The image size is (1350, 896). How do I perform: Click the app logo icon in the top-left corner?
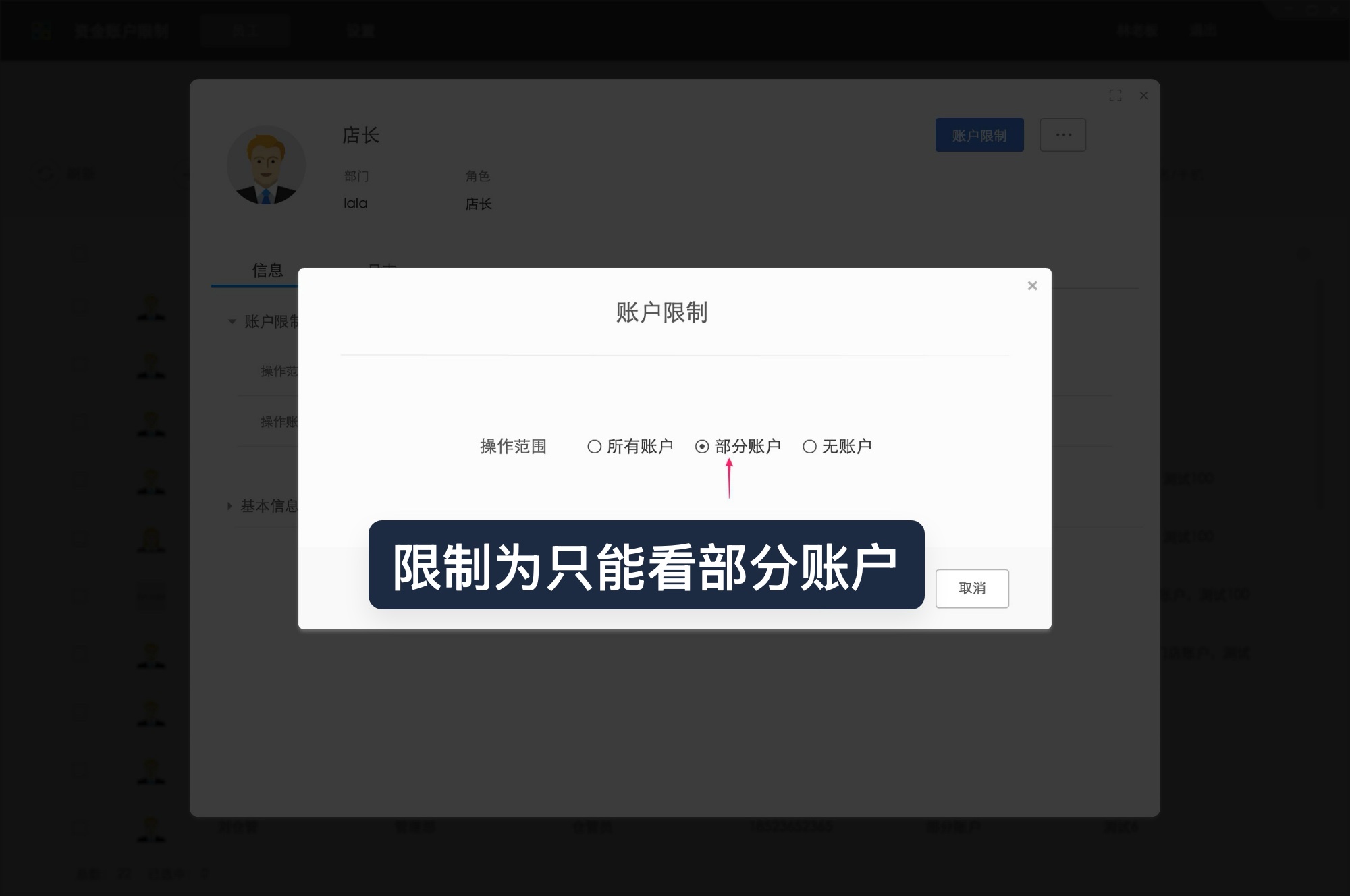[42, 30]
